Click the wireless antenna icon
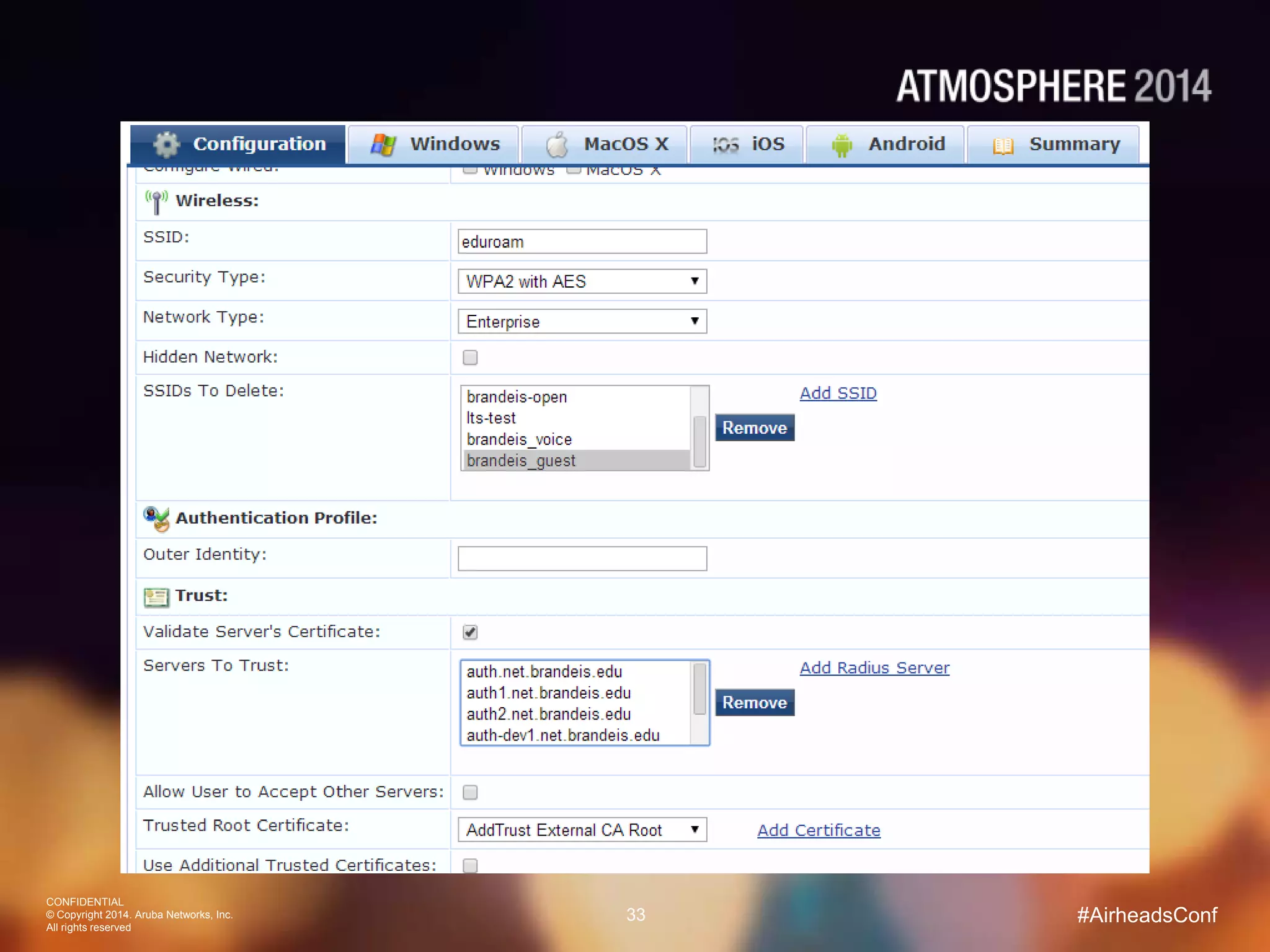 [x=156, y=202]
